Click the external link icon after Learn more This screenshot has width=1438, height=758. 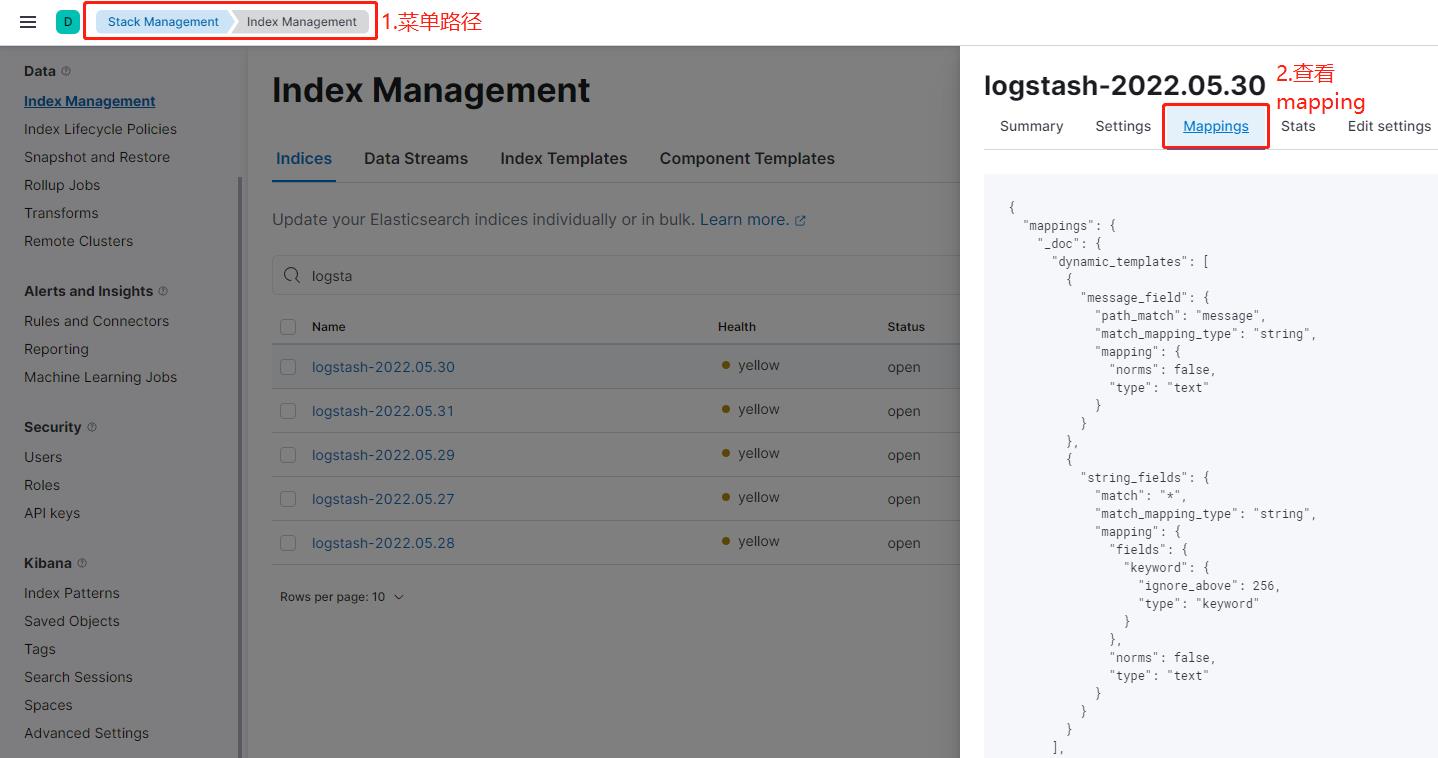tap(800, 221)
